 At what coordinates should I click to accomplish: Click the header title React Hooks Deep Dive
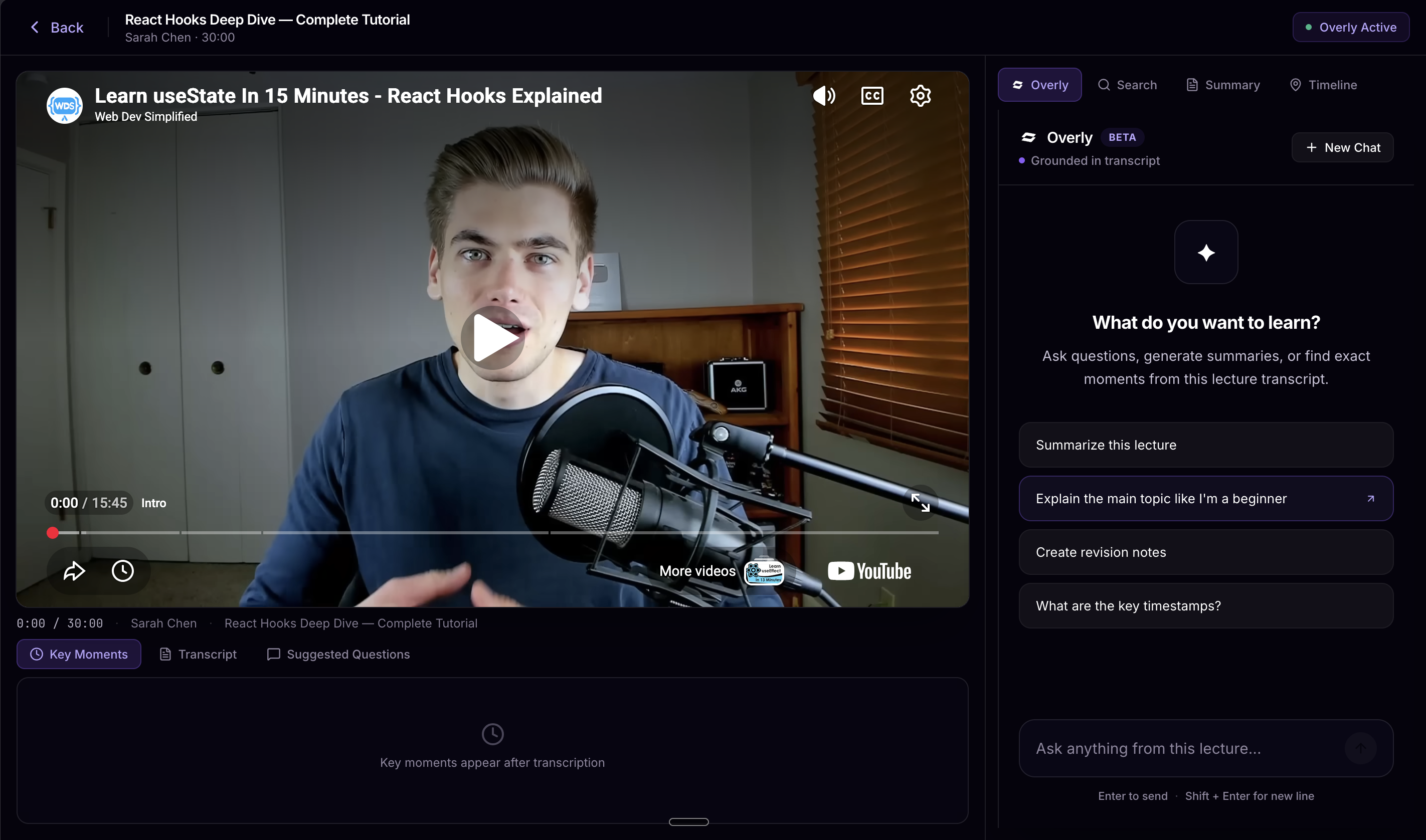tap(267, 20)
